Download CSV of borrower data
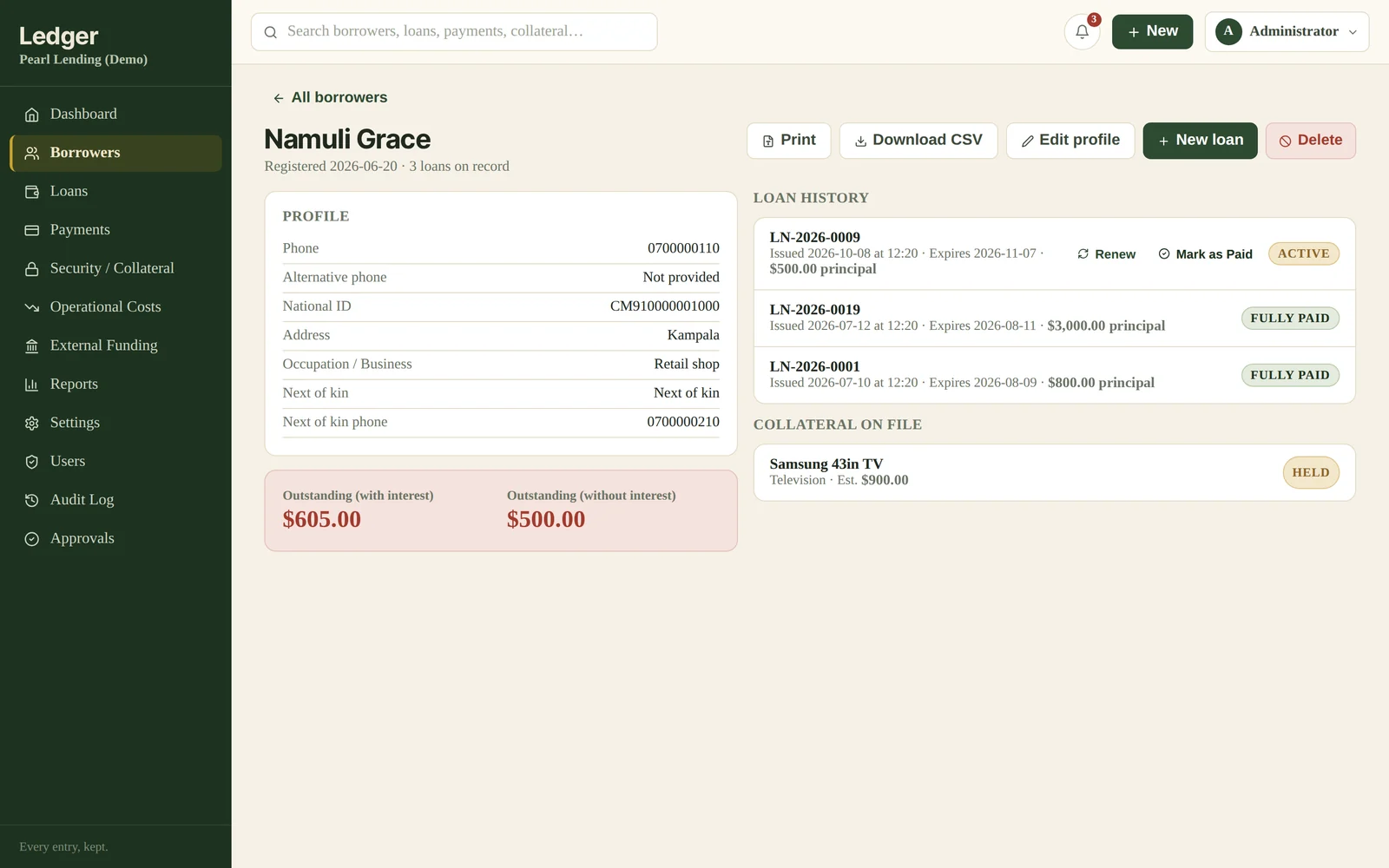The width and height of the screenshot is (1389, 868). click(x=918, y=141)
